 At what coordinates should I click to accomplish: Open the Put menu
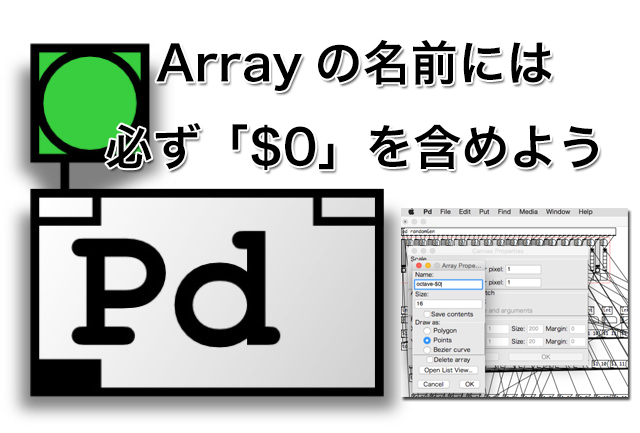pos(484,211)
